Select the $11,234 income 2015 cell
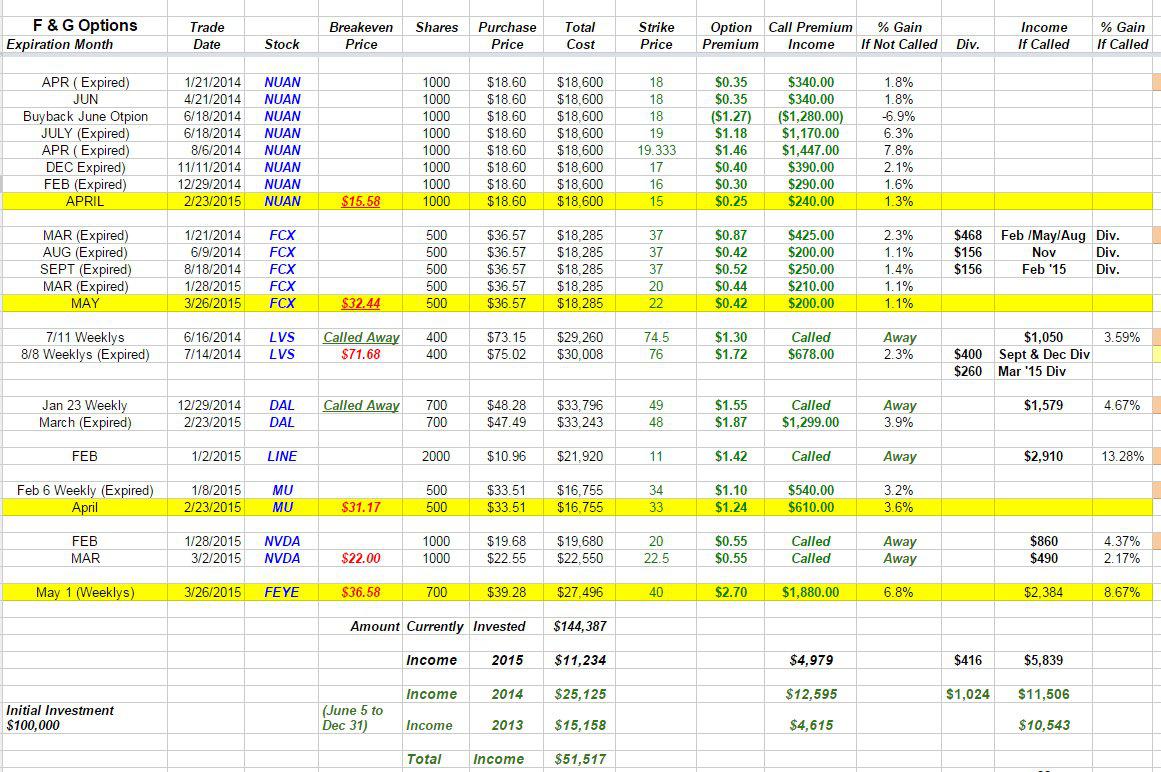Image resolution: width=1161 pixels, height=772 pixels. (x=580, y=661)
